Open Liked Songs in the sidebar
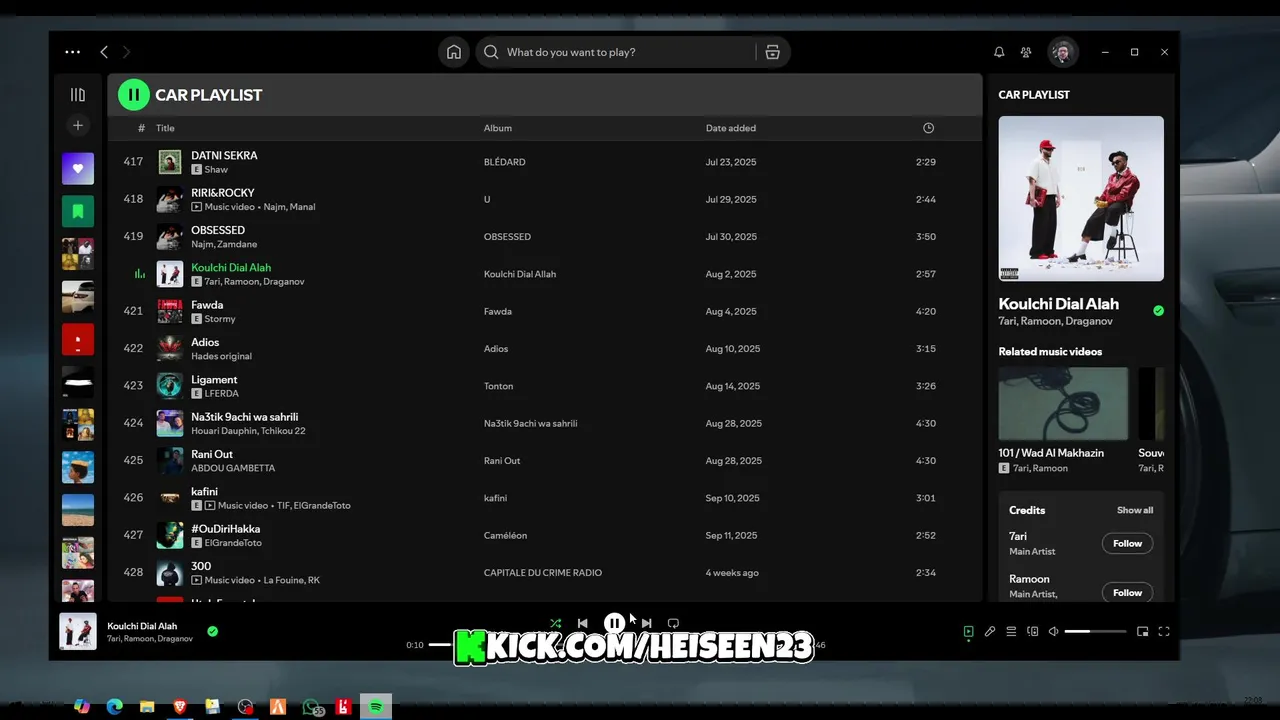The image size is (1280, 720). (x=78, y=169)
